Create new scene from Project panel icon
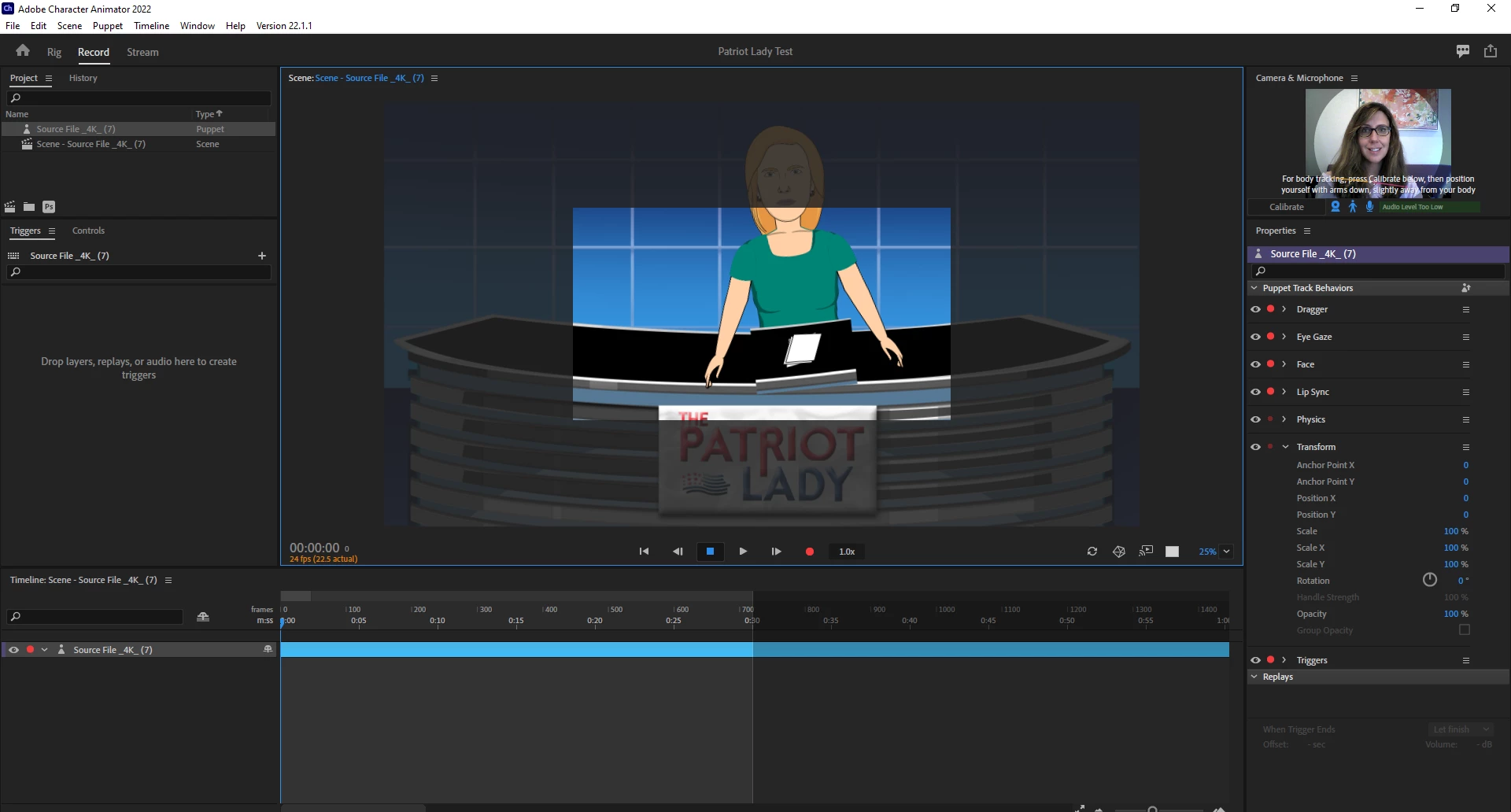 tap(10, 207)
